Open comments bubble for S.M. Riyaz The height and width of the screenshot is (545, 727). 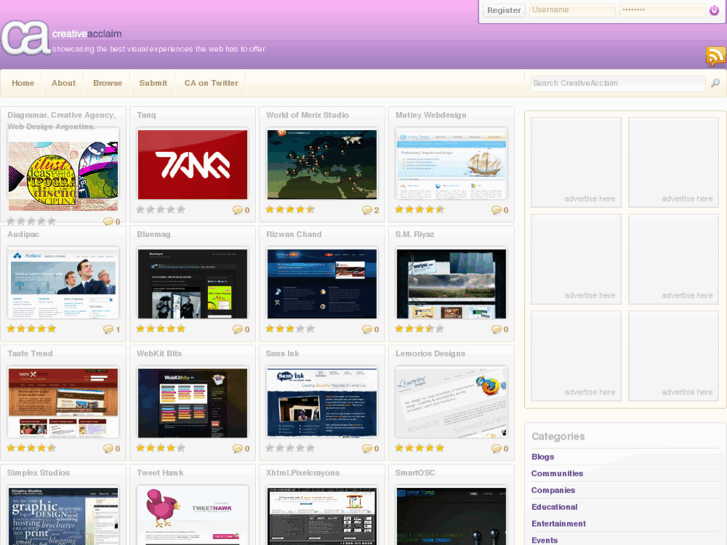pyautogui.click(x=496, y=329)
